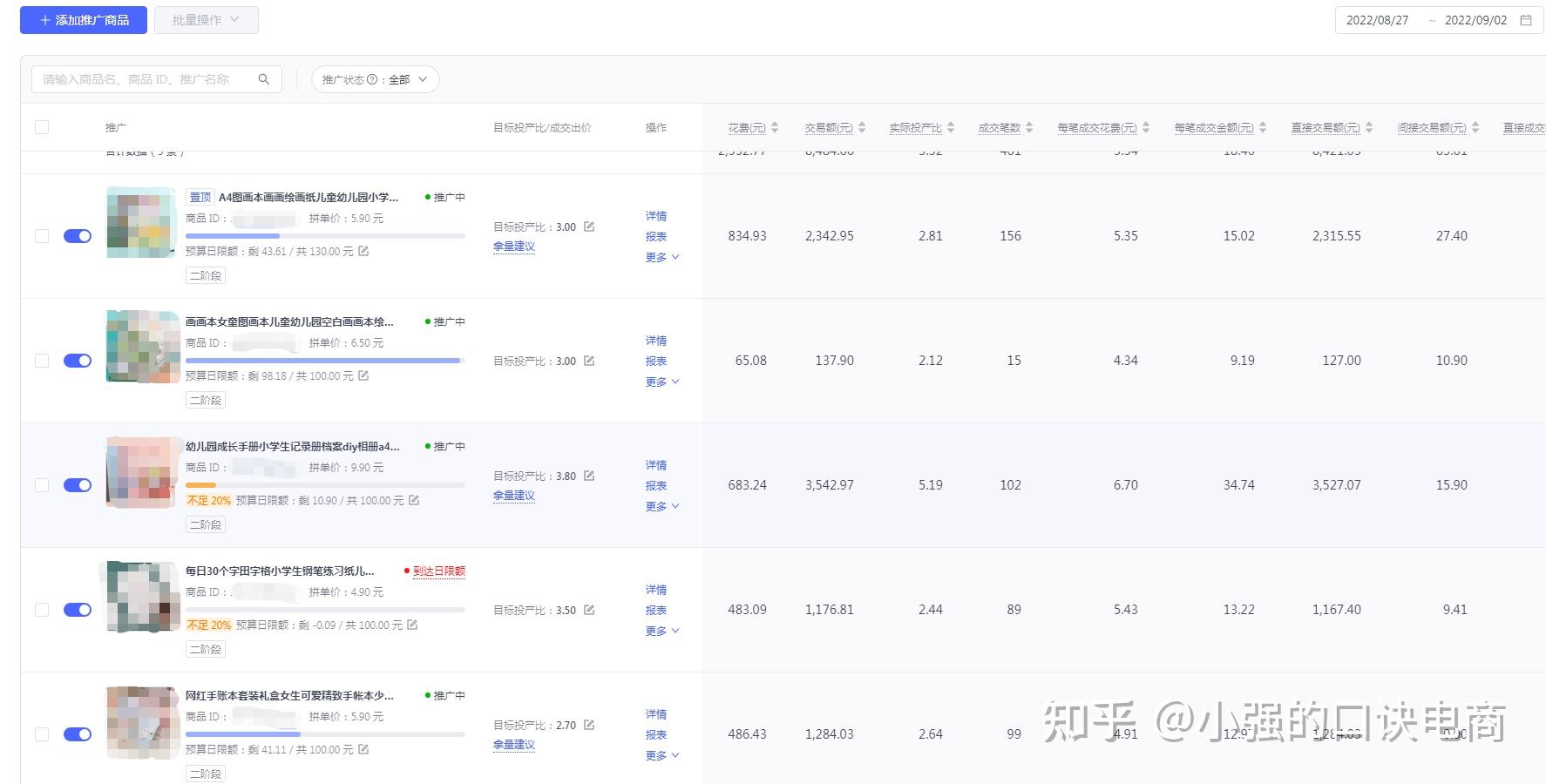Click the 添加推广商品 button
The width and height of the screenshot is (1546, 784).
click(83, 19)
